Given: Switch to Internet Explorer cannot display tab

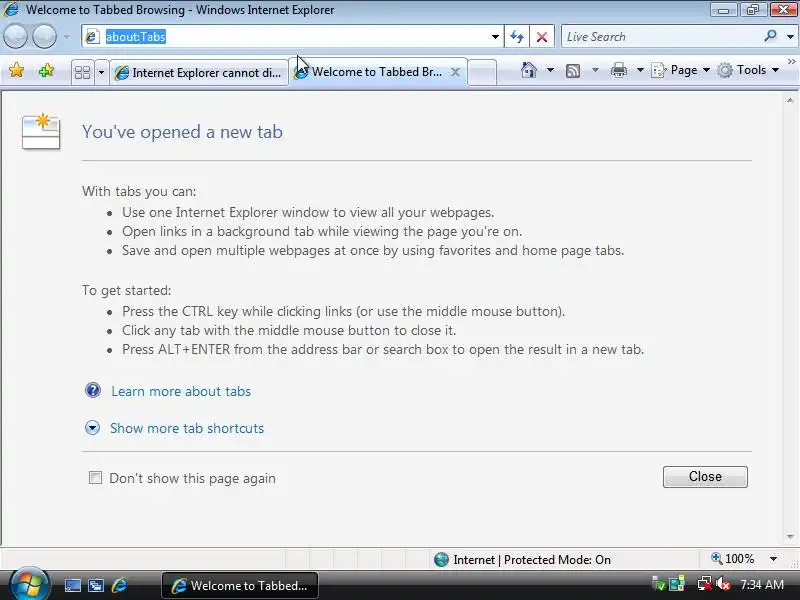Looking at the screenshot, I should 198,72.
